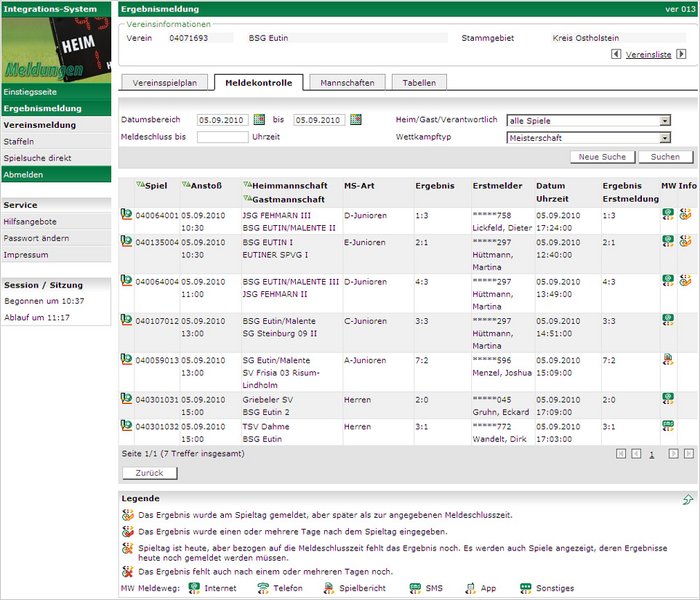Go to previous club using left arrow
The width and height of the screenshot is (700, 600).
pos(614,55)
